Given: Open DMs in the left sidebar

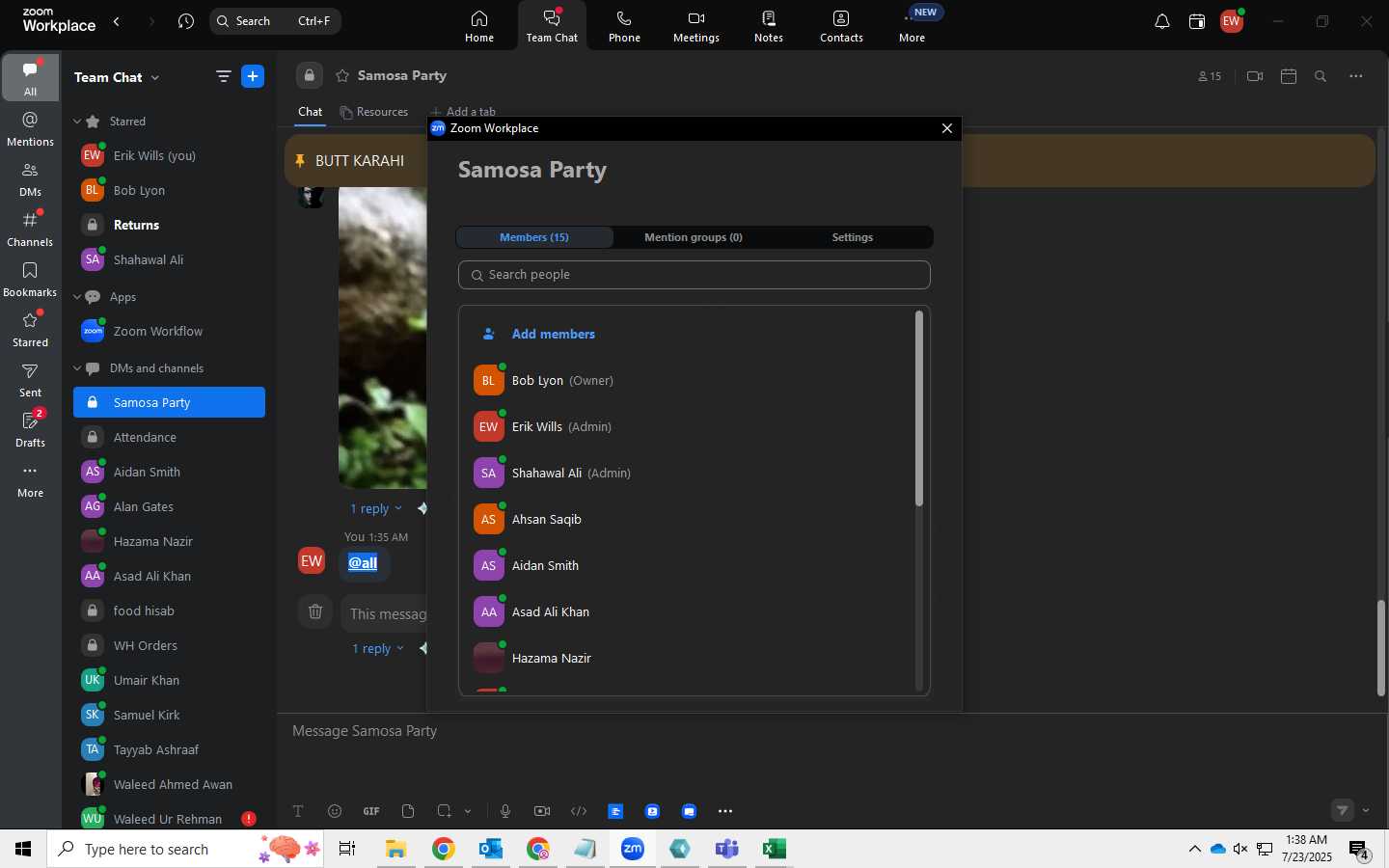Looking at the screenshot, I should coord(30,179).
